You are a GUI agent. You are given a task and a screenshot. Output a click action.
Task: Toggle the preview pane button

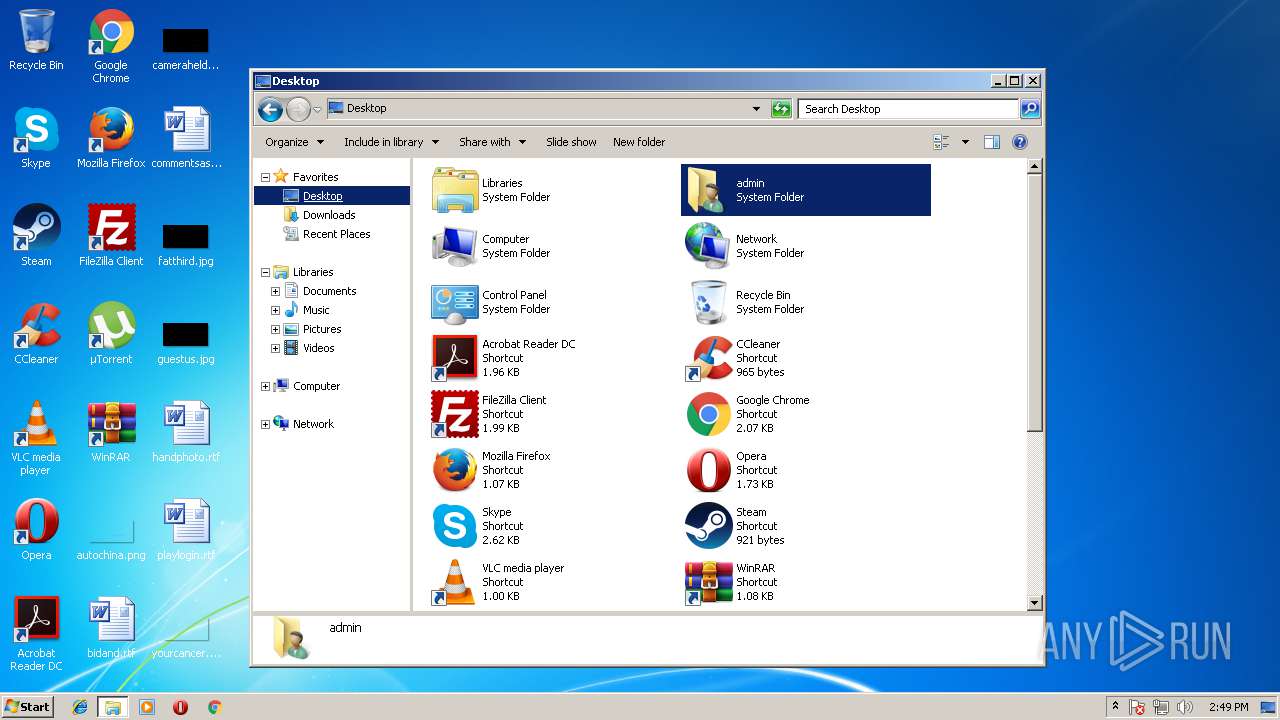[x=992, y=142]
